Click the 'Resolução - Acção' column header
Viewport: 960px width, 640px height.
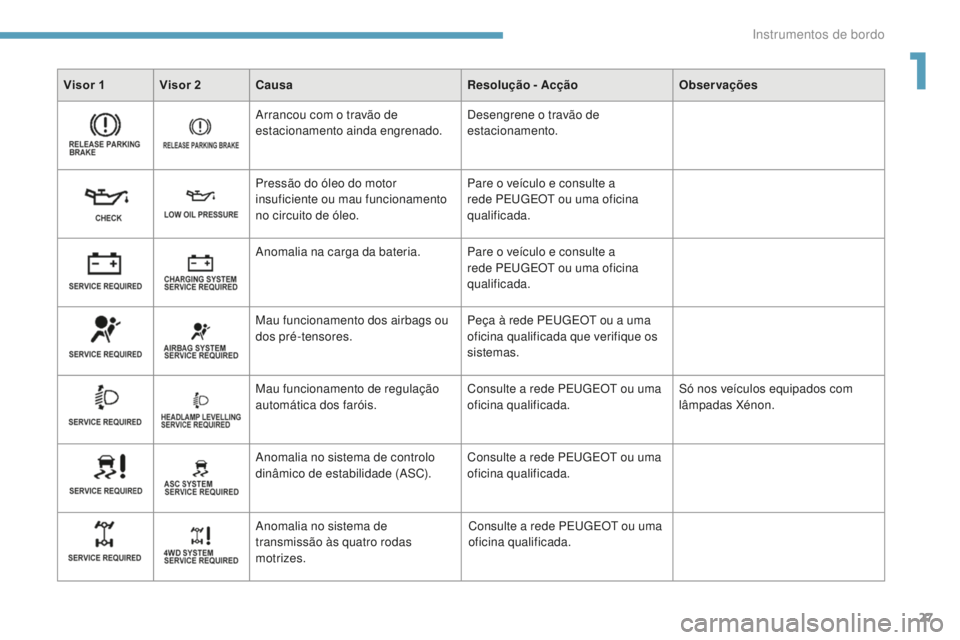pyautogui.click(x=522, y=85)
